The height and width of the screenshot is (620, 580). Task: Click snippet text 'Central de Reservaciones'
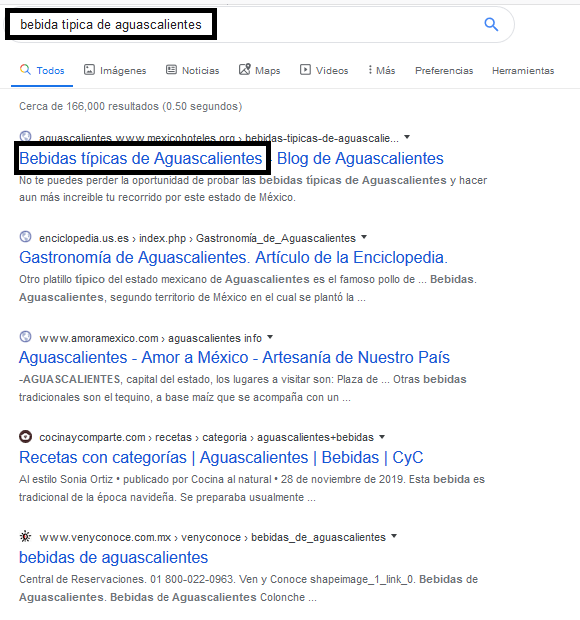tap(248, 588)
